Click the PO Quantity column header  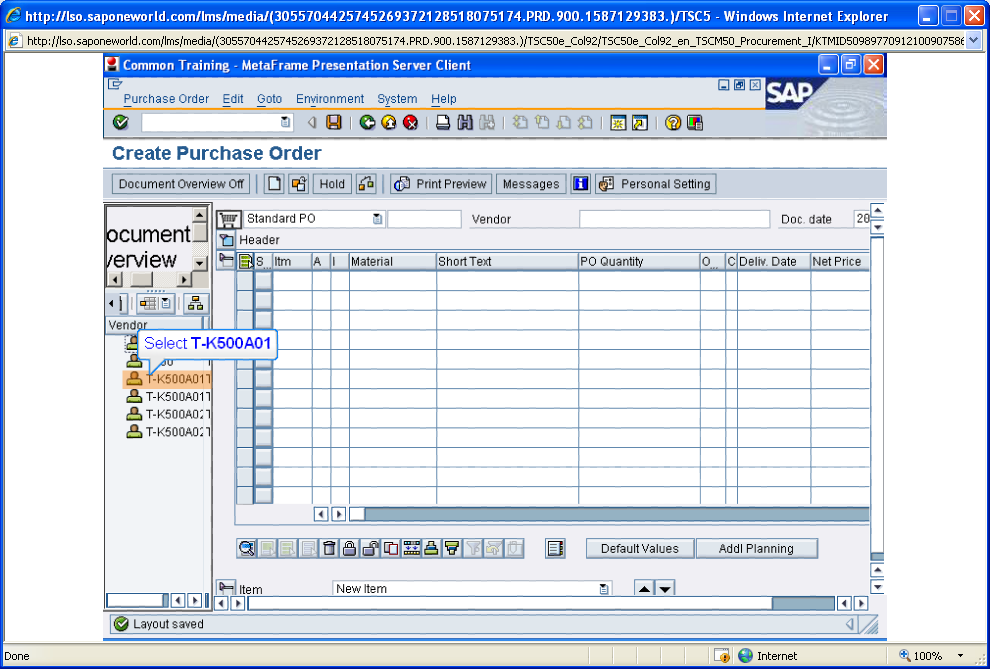[639, 261]
